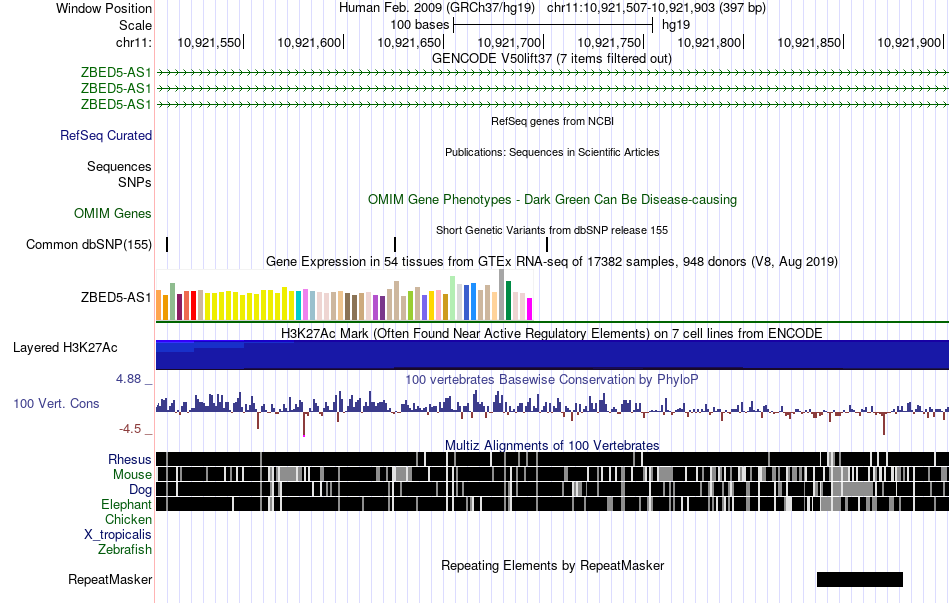950x603 pixels.
Task: Open the GENCODE V50lift37 track title
Action: click(552, 58)
